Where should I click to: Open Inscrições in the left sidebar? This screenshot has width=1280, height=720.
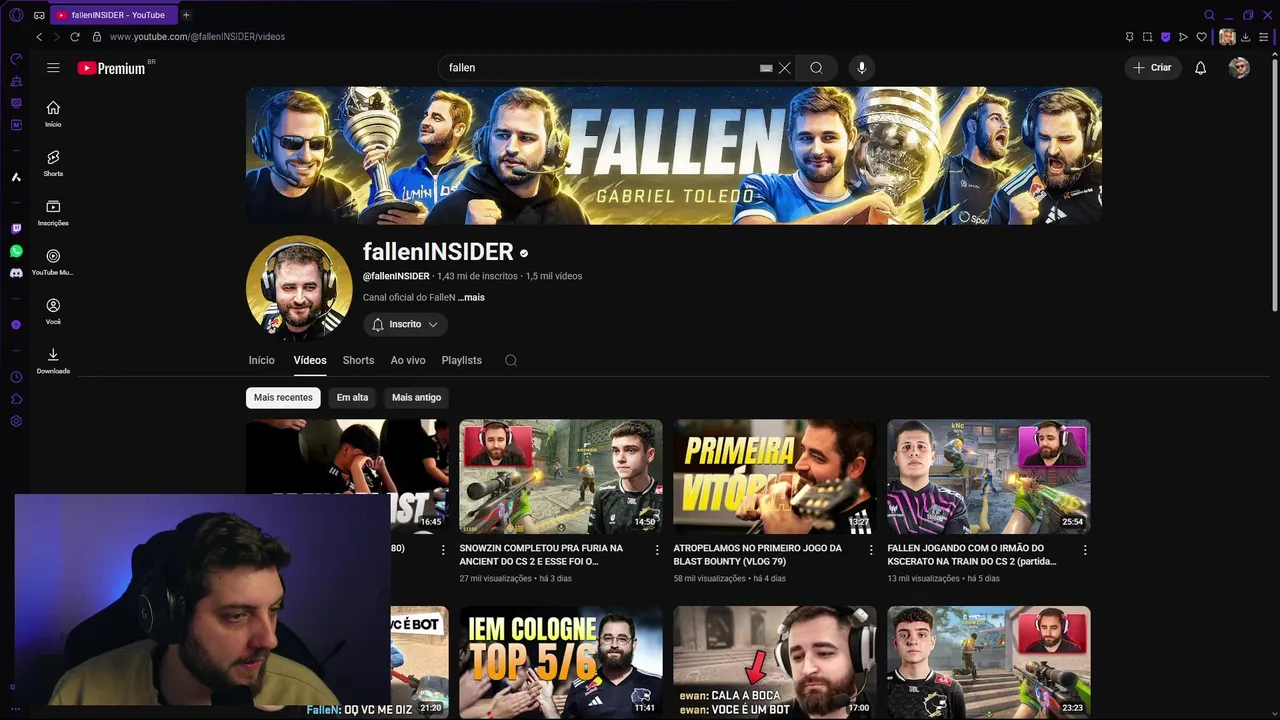[x=53, y=212]
